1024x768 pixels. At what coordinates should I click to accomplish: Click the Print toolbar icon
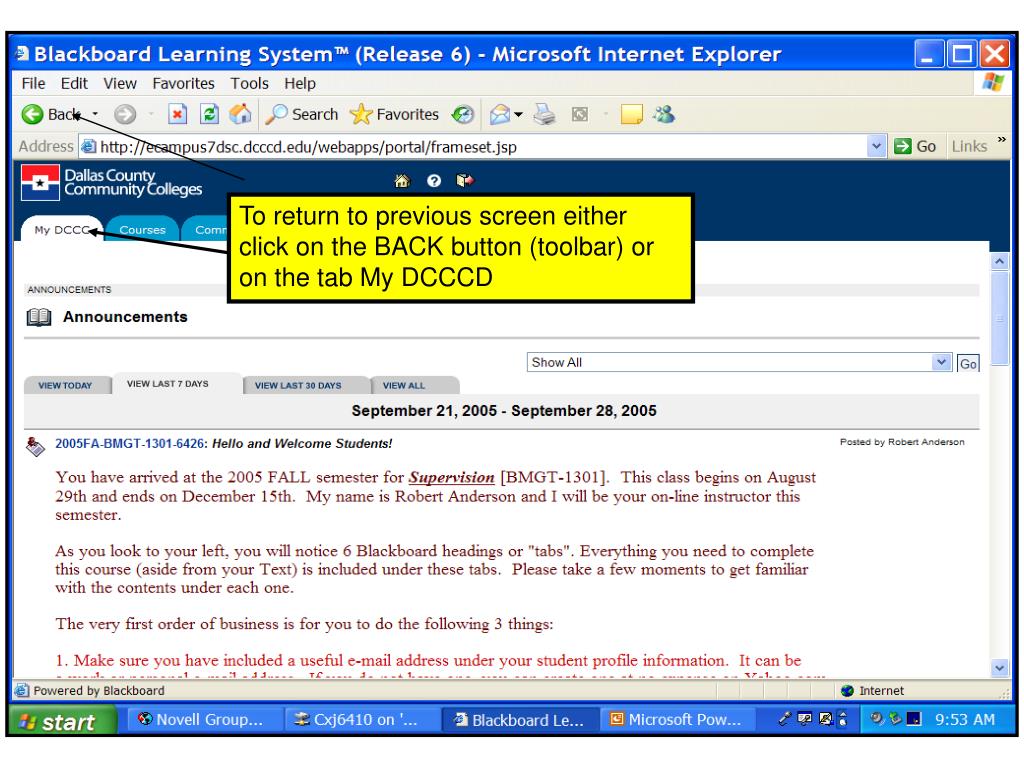point(544,114)
